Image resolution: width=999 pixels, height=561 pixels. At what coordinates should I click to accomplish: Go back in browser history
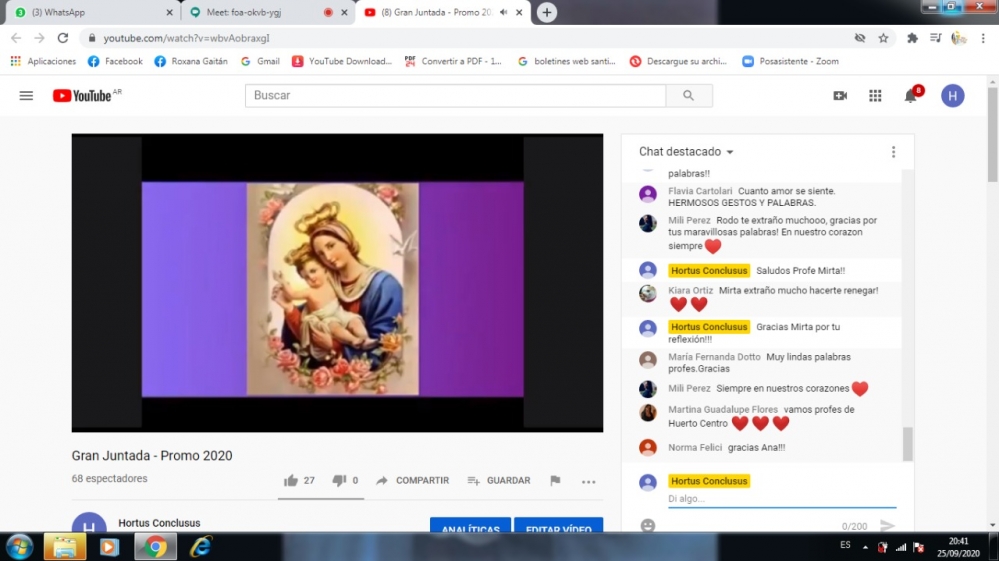(x=17, y=38)
